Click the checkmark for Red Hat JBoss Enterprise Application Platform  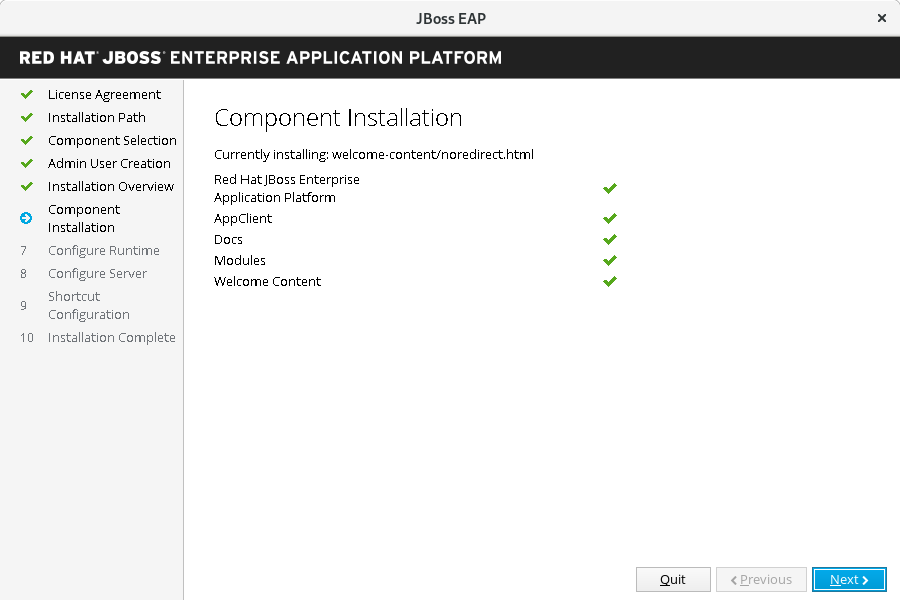(610, 188)
